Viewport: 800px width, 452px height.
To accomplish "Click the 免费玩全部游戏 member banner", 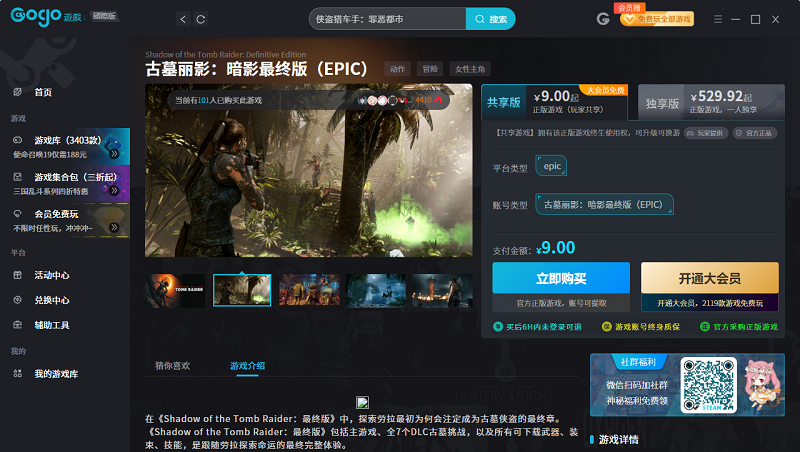I will coord(657,19).
